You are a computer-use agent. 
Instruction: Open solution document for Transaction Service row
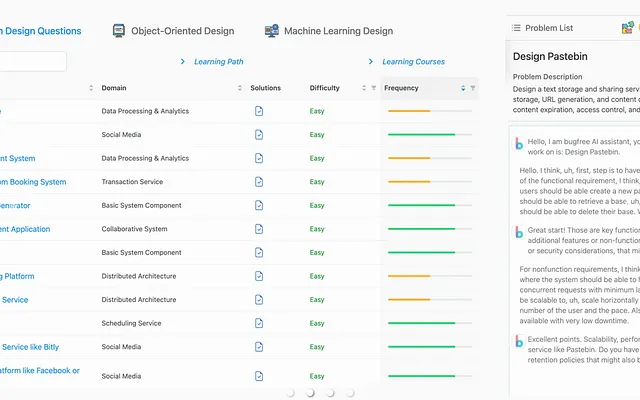tap(259, 182)
